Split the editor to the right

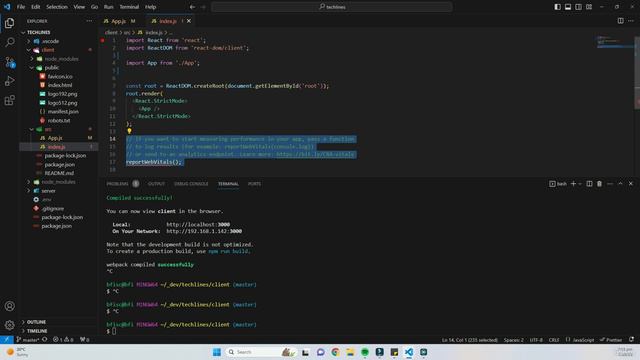click(x=620, y=21)
